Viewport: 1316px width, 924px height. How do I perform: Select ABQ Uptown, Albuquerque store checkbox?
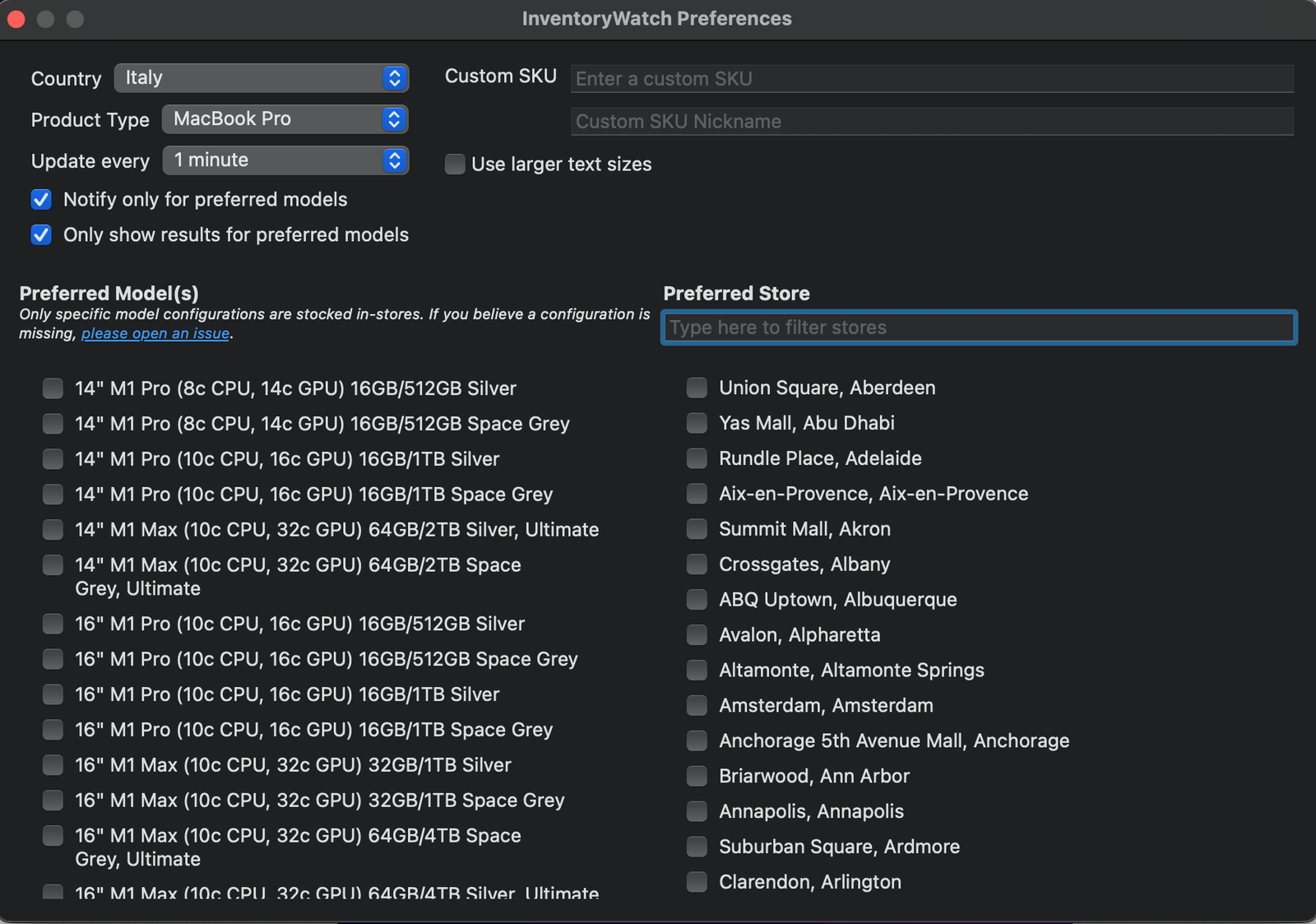(x=697, y=600)
